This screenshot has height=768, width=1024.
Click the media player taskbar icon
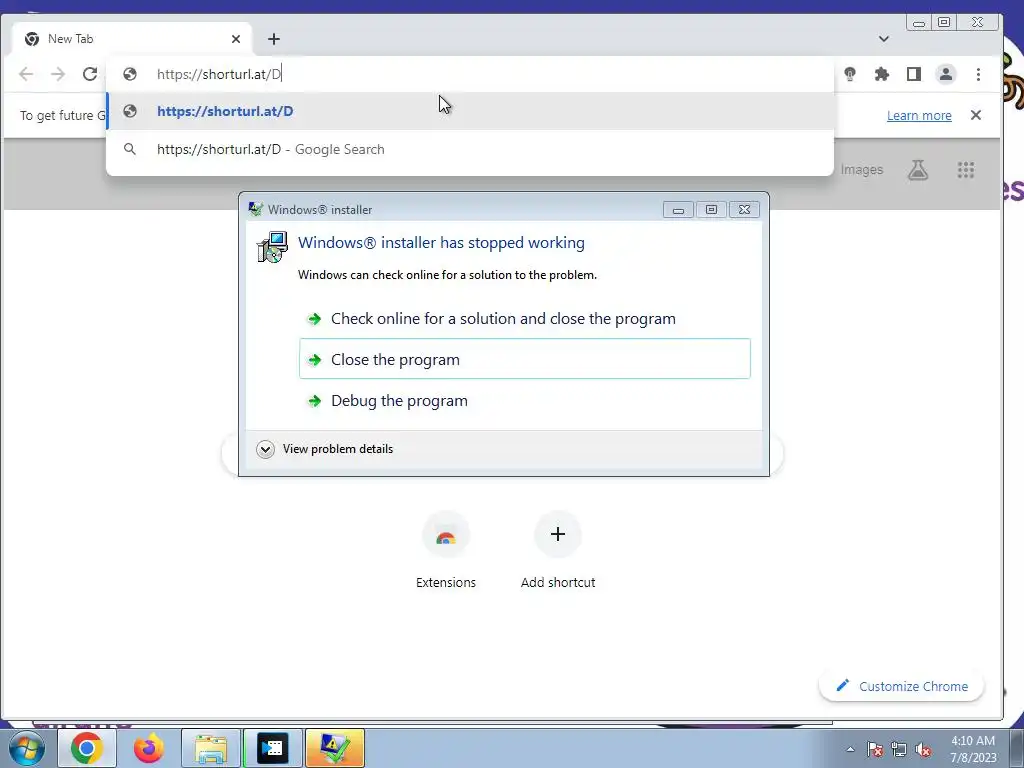coord(273,748)
